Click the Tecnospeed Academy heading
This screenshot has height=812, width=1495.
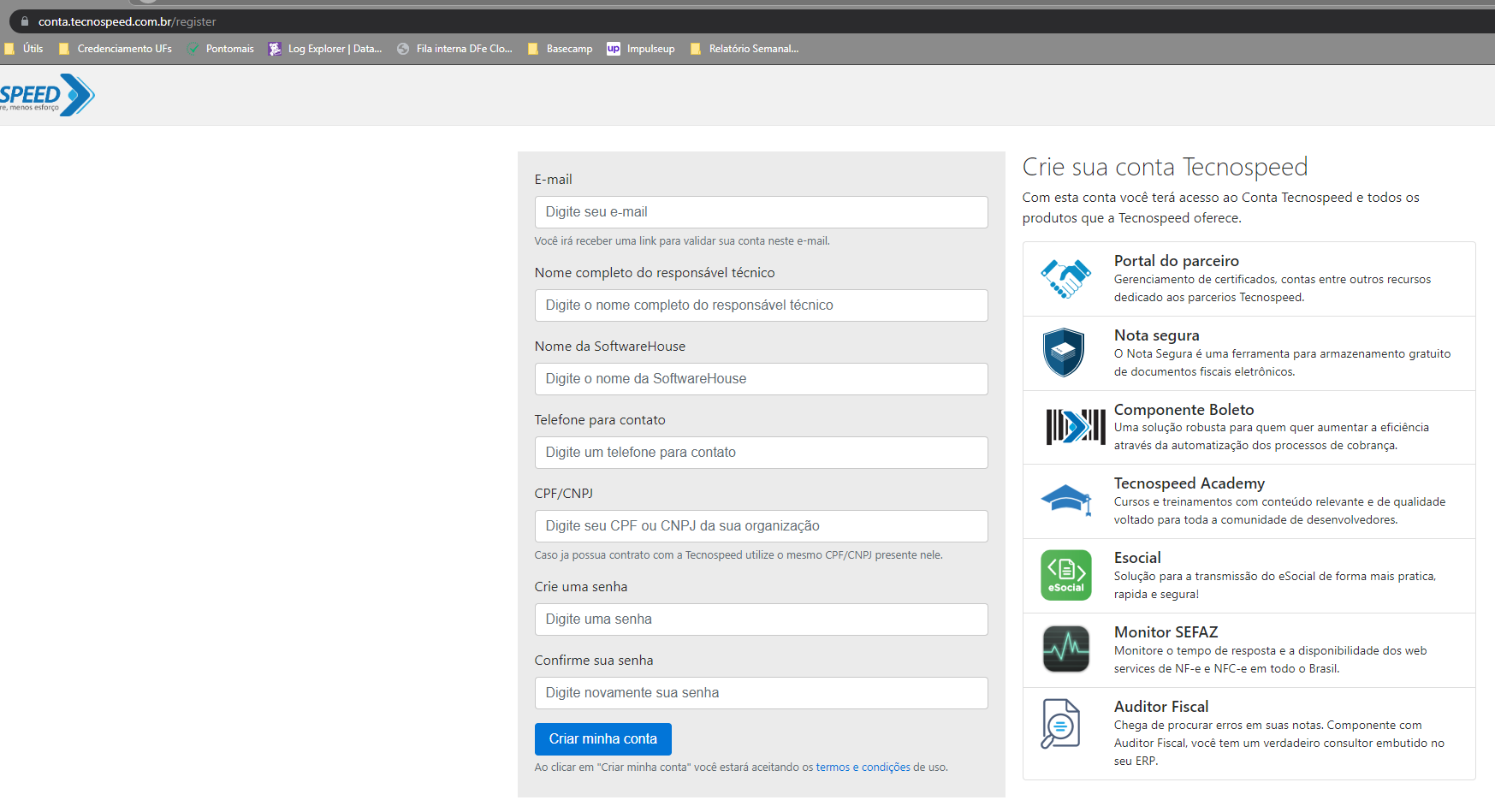[x=1189, y=483]
